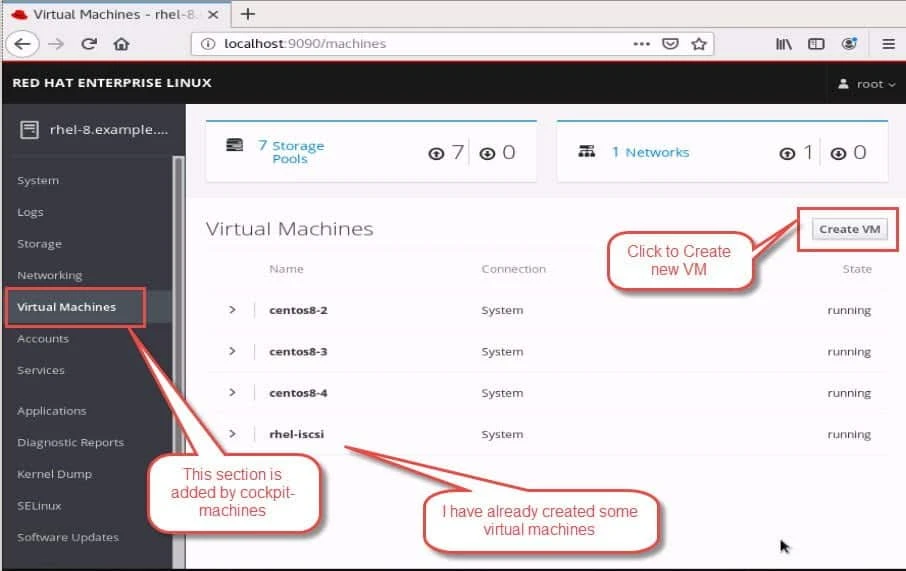Viewport: 906px width, 571px height.
Task: Click the Storage Pools disk icon
Action: [x=235, y=144]
